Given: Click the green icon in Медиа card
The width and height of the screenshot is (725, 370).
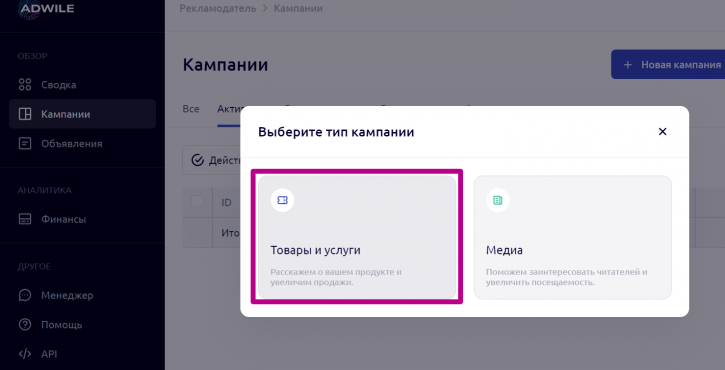Looking at the screenshot, I should tap(498, 200).
